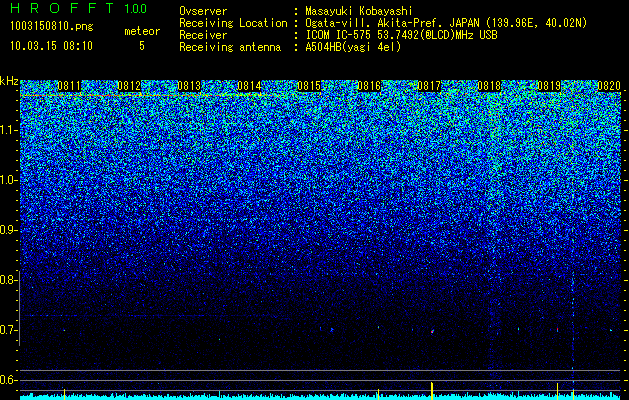
Task: Select the ICOM IC-575 53.7492 MHz receiver text
Action: [x=401, y=35]
